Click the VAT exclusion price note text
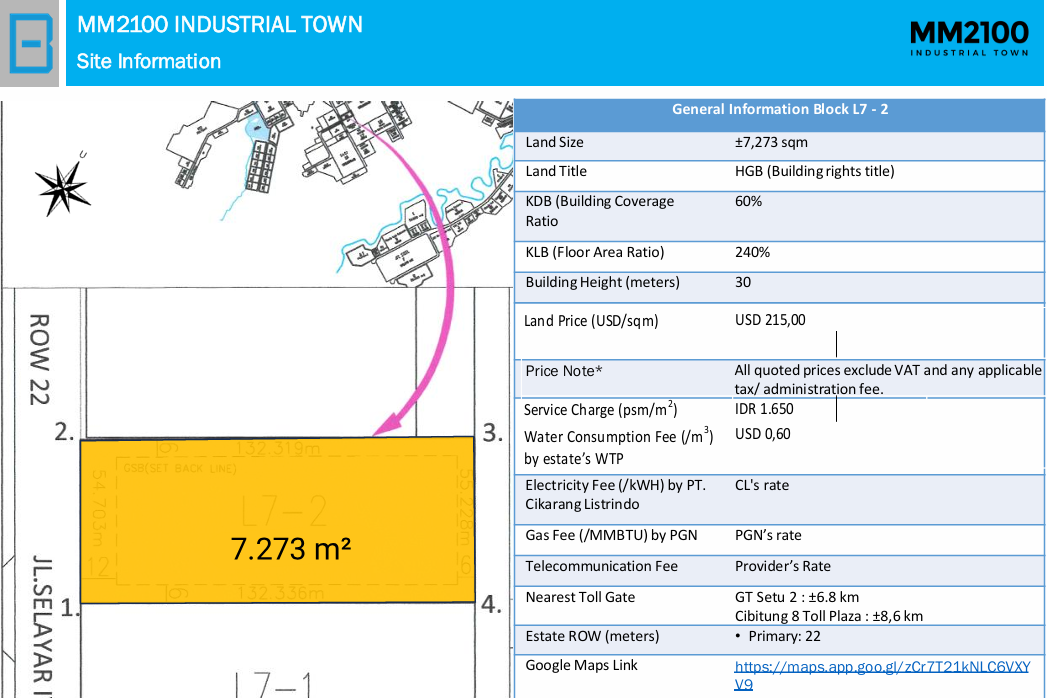 click(x=888, y=379)
